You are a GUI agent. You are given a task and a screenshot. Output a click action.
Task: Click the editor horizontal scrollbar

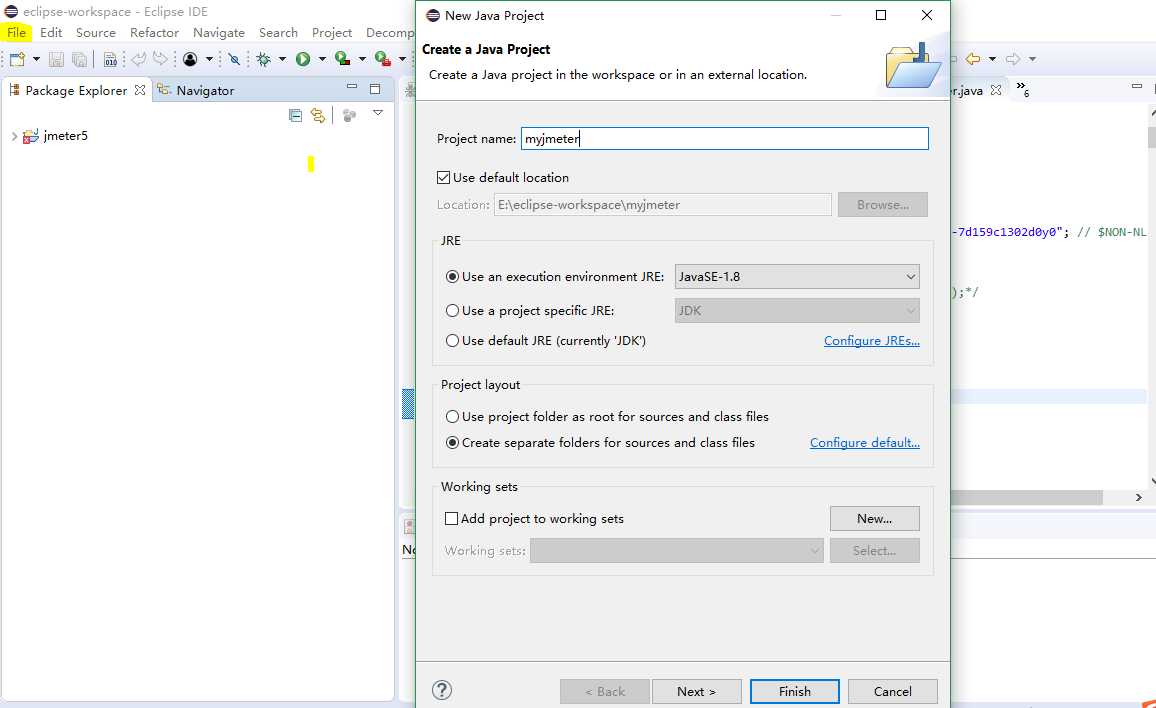point(1026,498)
